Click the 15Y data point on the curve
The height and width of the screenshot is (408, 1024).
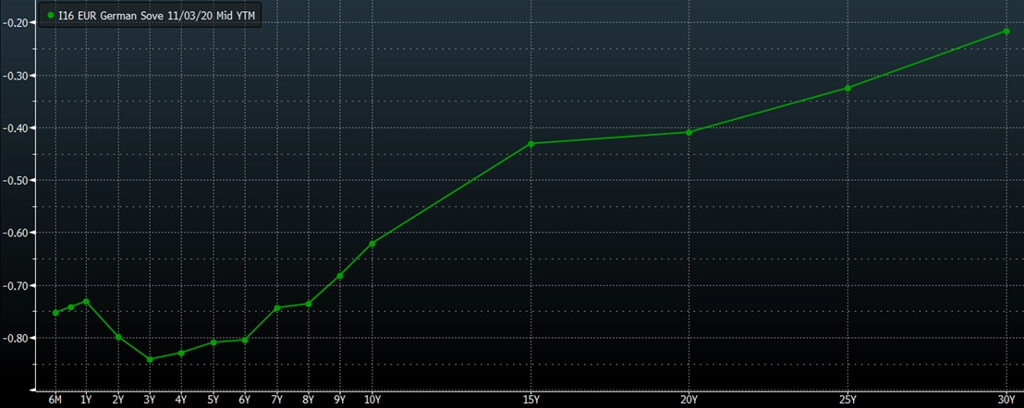click(531, 143)
